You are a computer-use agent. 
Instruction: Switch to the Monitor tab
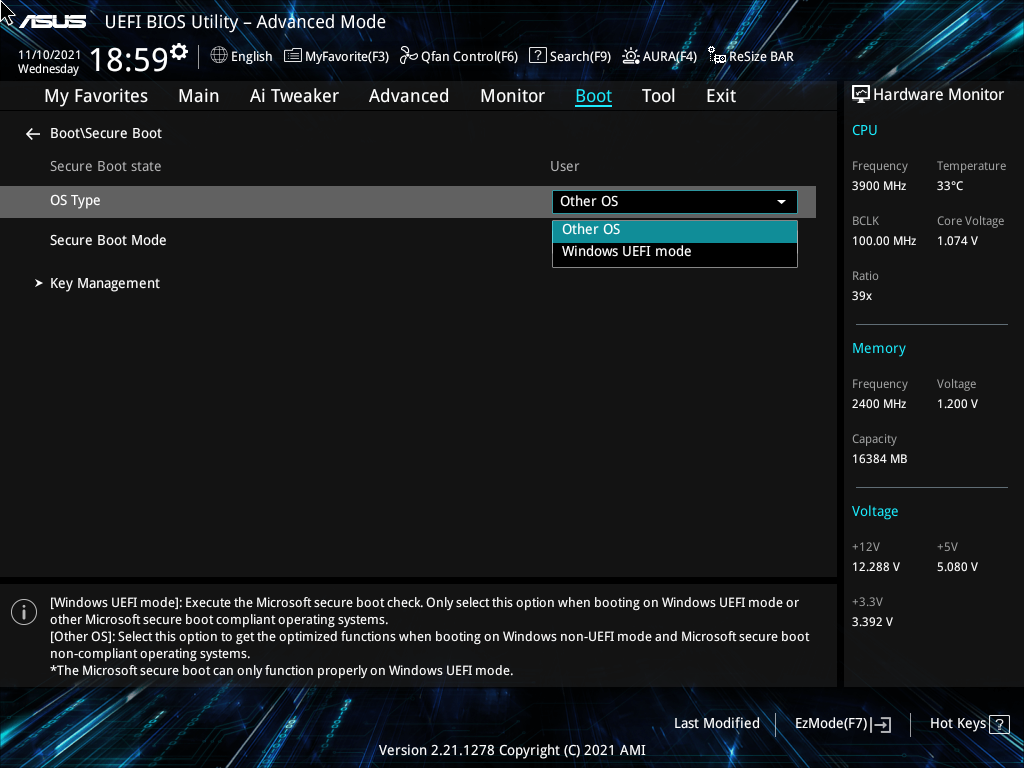(512, 96)
